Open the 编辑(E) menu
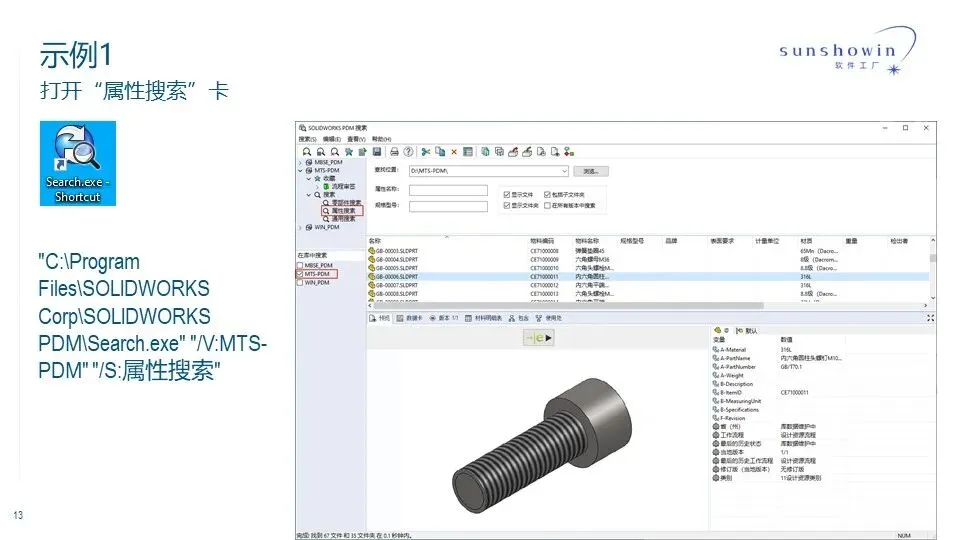The height and width of the screenshot is (540, 960). pyautogui.click(x=332, y=139)
